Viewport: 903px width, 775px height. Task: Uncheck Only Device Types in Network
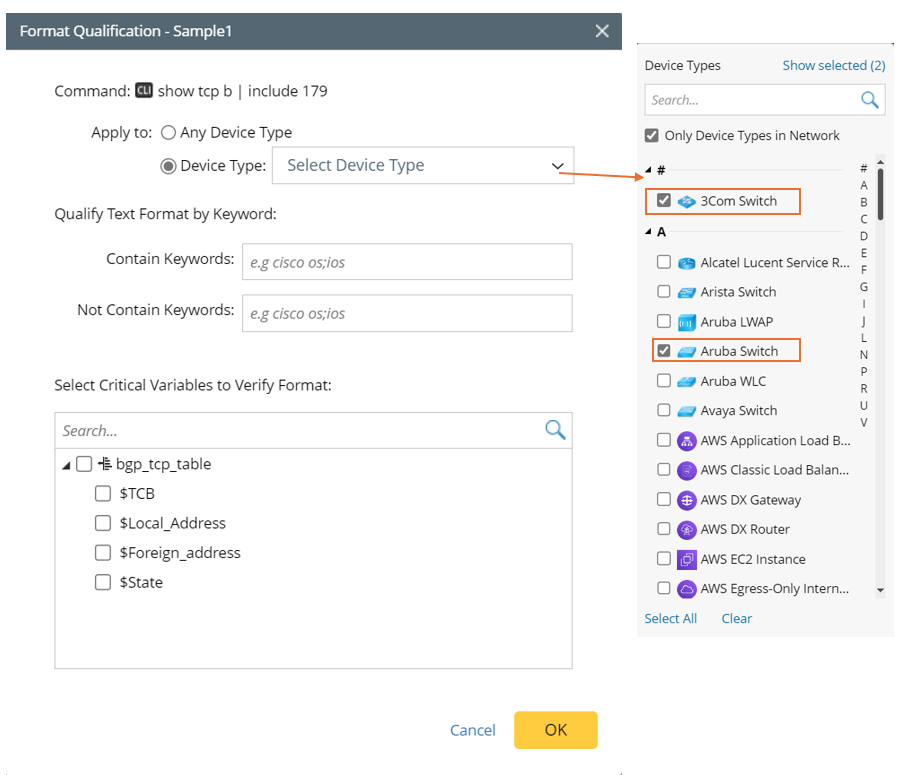[652, 136]
